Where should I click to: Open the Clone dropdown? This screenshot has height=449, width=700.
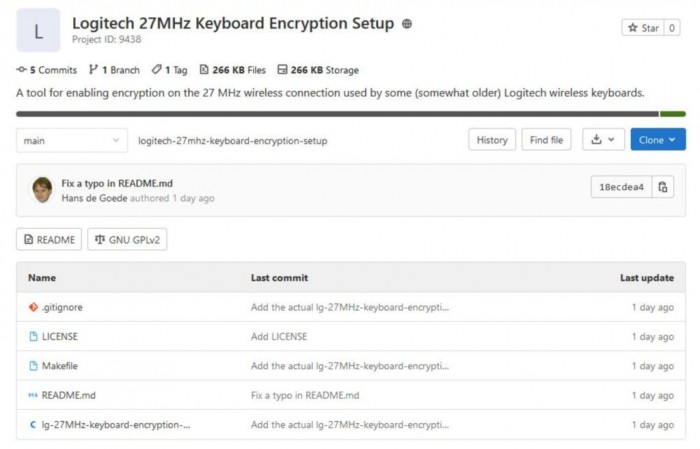[x=658, y=140]
